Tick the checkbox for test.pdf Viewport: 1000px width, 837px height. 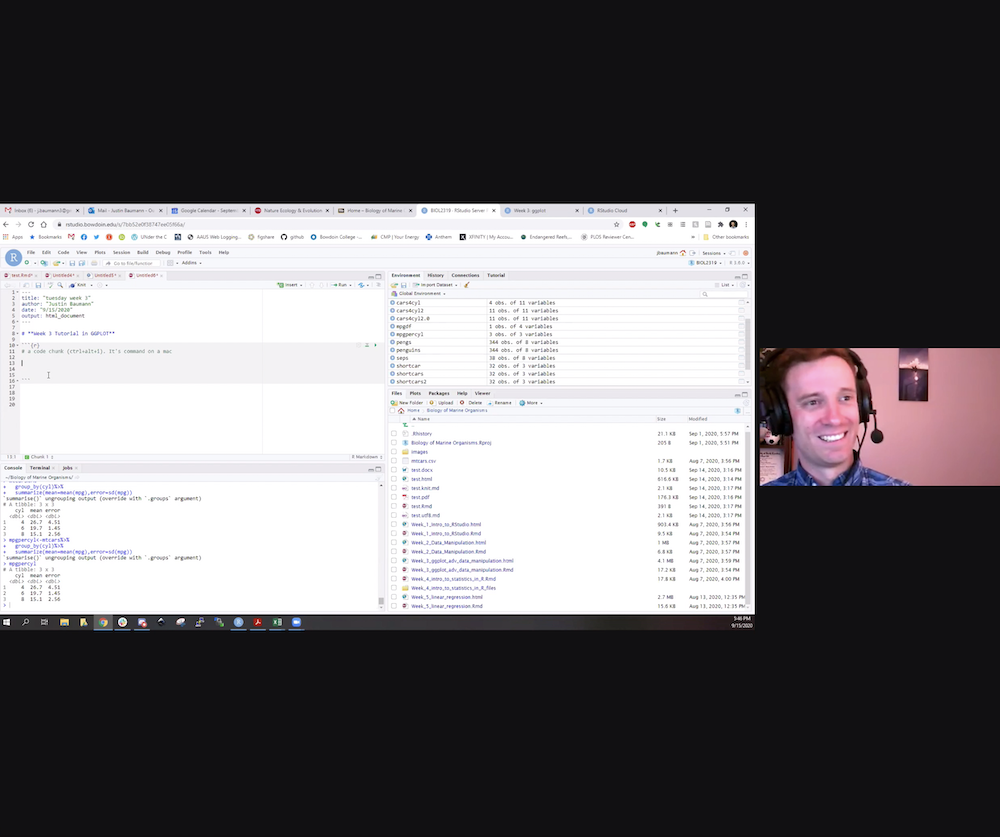coord(393,497)
